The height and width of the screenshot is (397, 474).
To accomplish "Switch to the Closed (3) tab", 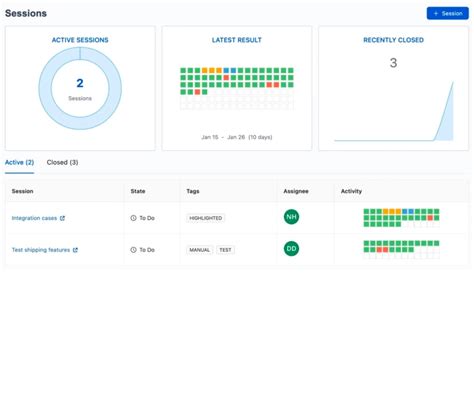I will (62, 162).
